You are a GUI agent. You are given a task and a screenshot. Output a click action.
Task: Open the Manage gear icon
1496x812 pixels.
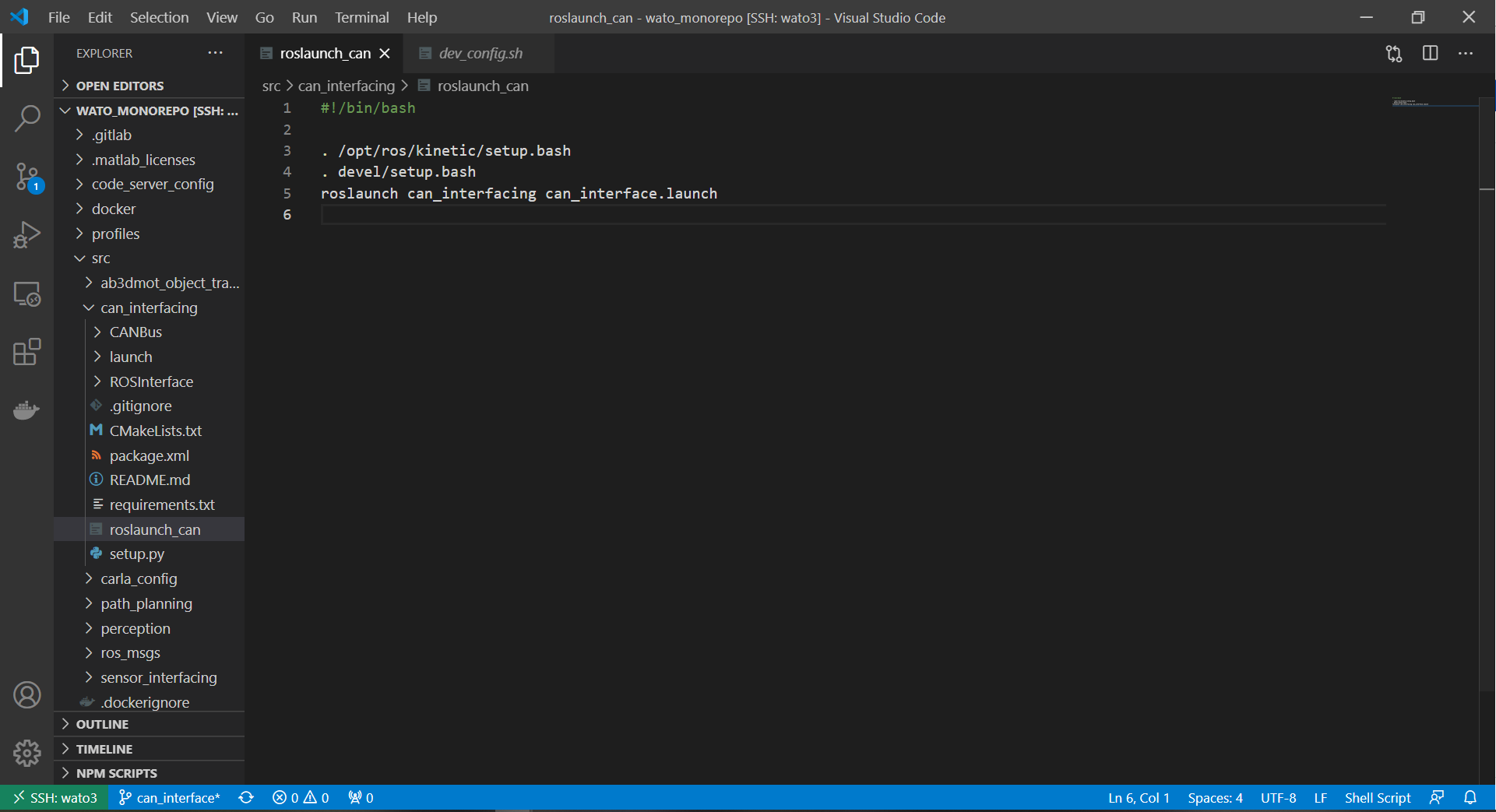[26, 753]
